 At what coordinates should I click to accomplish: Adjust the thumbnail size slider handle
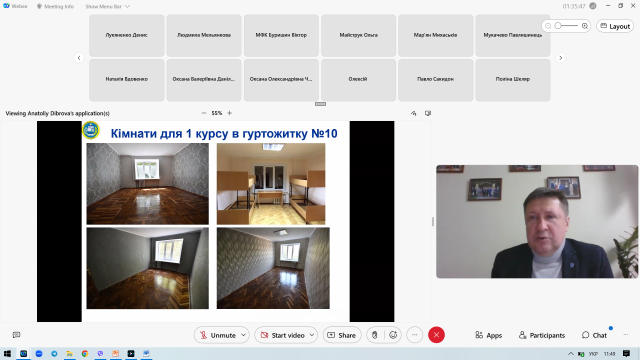558,26
